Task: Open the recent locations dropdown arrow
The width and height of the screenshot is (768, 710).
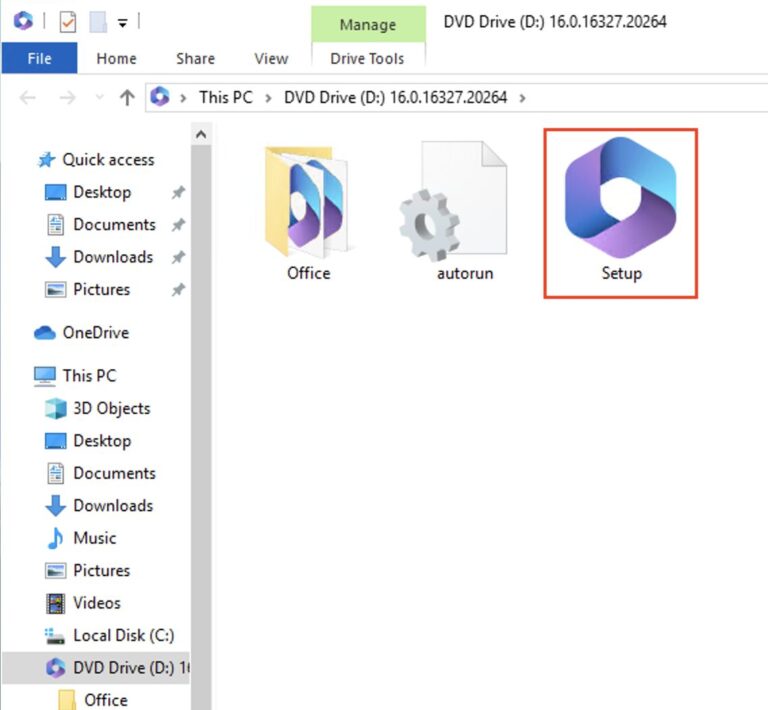Action: [x=99, y=97]
